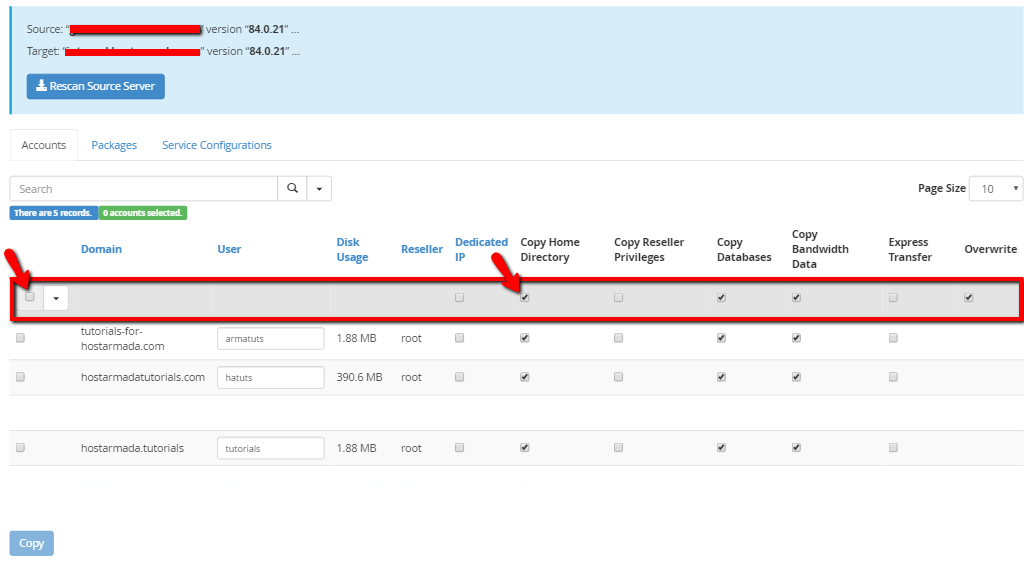The height and width of the screenshot is (576, 1024).
Task: Click the Rescan Source Server button
Action: click(x=95, y=86)
